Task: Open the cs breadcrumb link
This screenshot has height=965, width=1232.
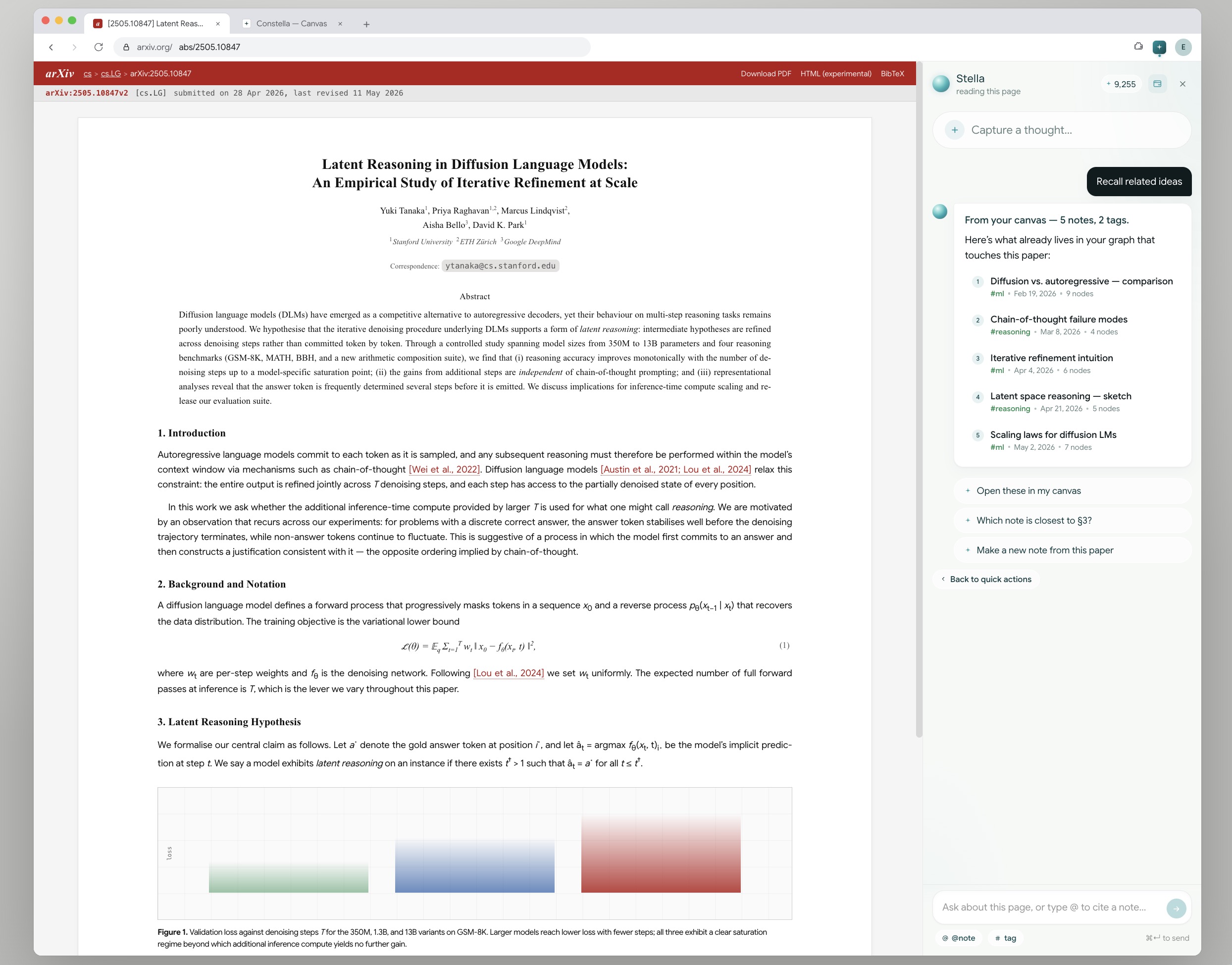Action: [x=88, y=74]
